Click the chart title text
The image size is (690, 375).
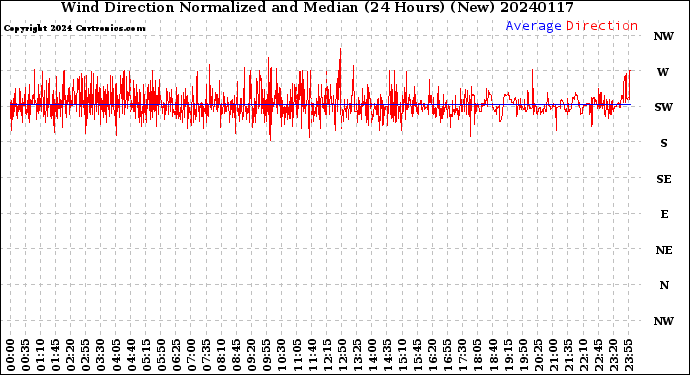pos(317,7)
